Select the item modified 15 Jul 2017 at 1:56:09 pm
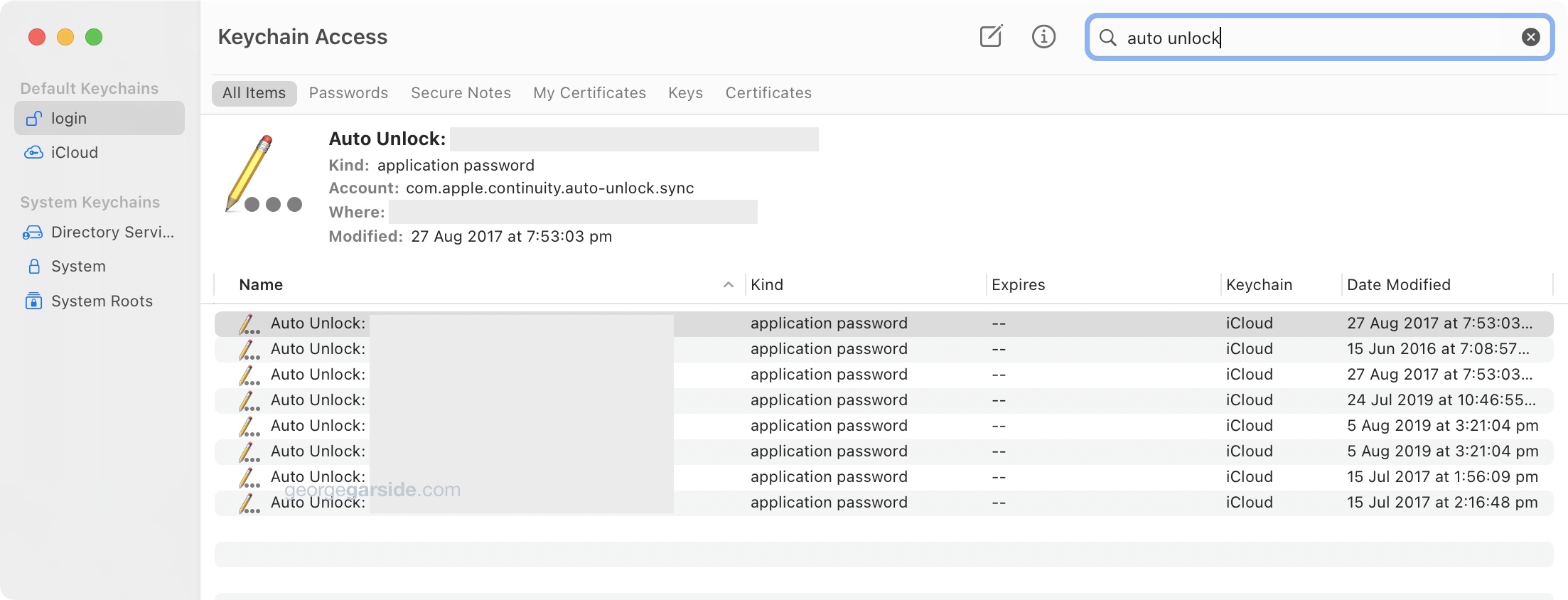 click(x=884, y=477)
